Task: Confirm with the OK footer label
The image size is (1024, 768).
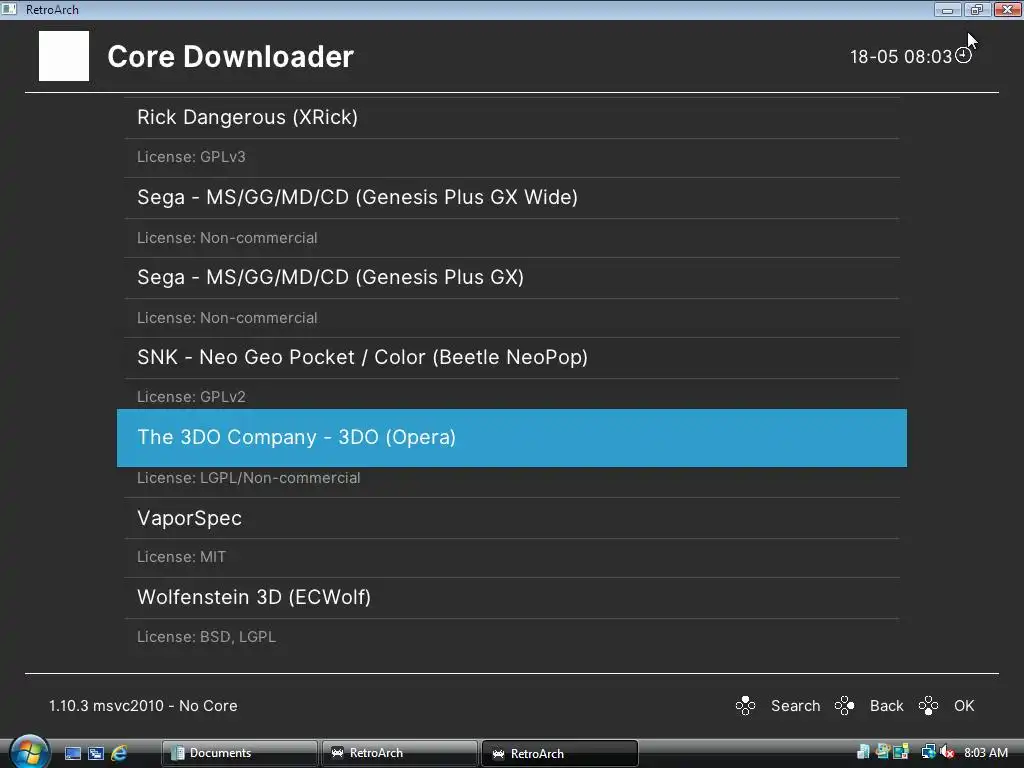Action: click(964, 706)
